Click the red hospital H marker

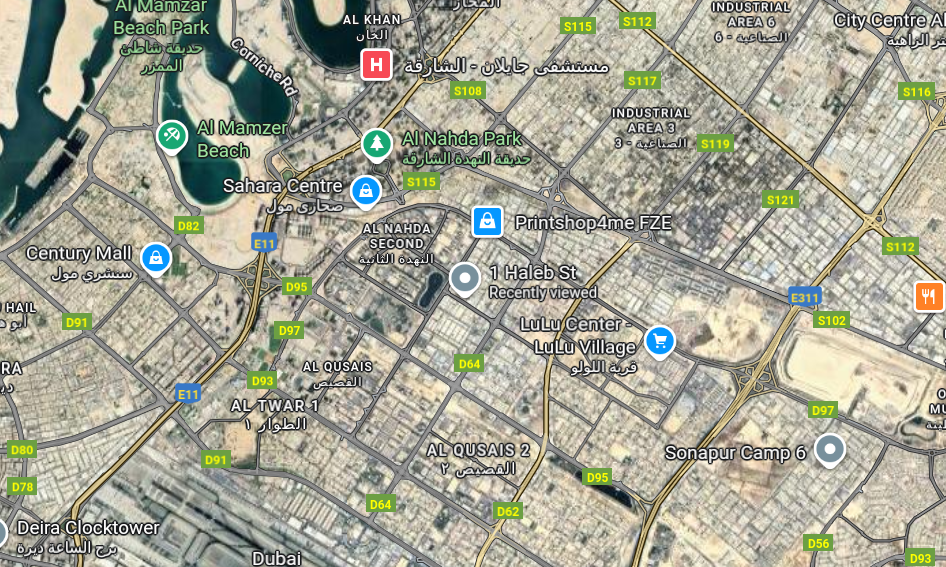(376, 65)
